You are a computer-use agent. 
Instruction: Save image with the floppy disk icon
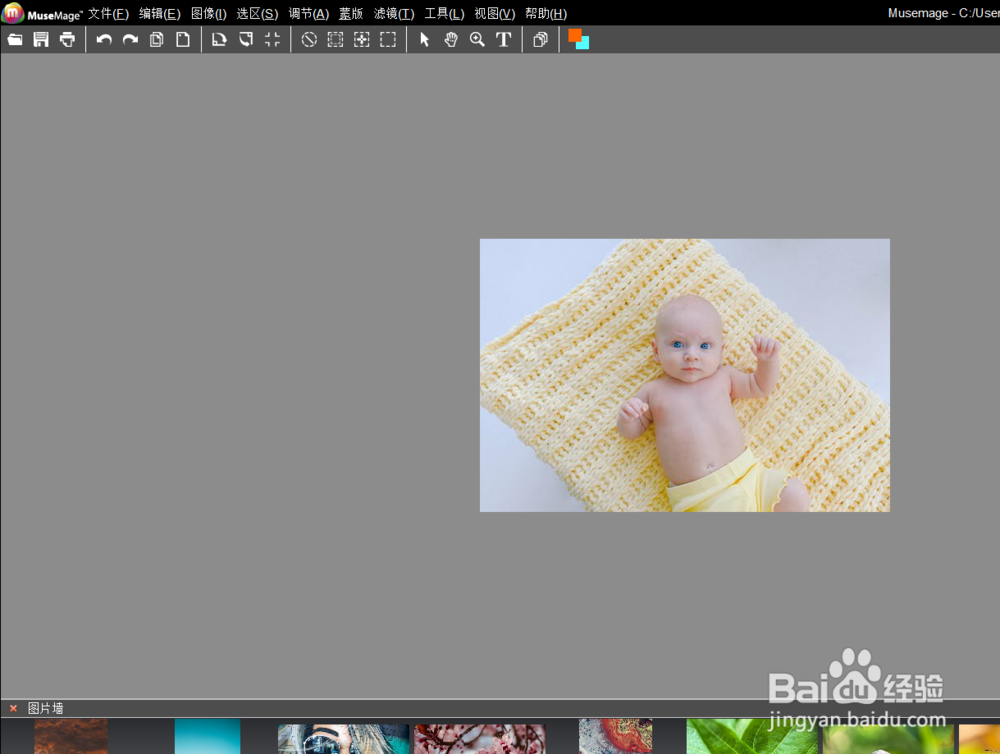tap(41, 40)
